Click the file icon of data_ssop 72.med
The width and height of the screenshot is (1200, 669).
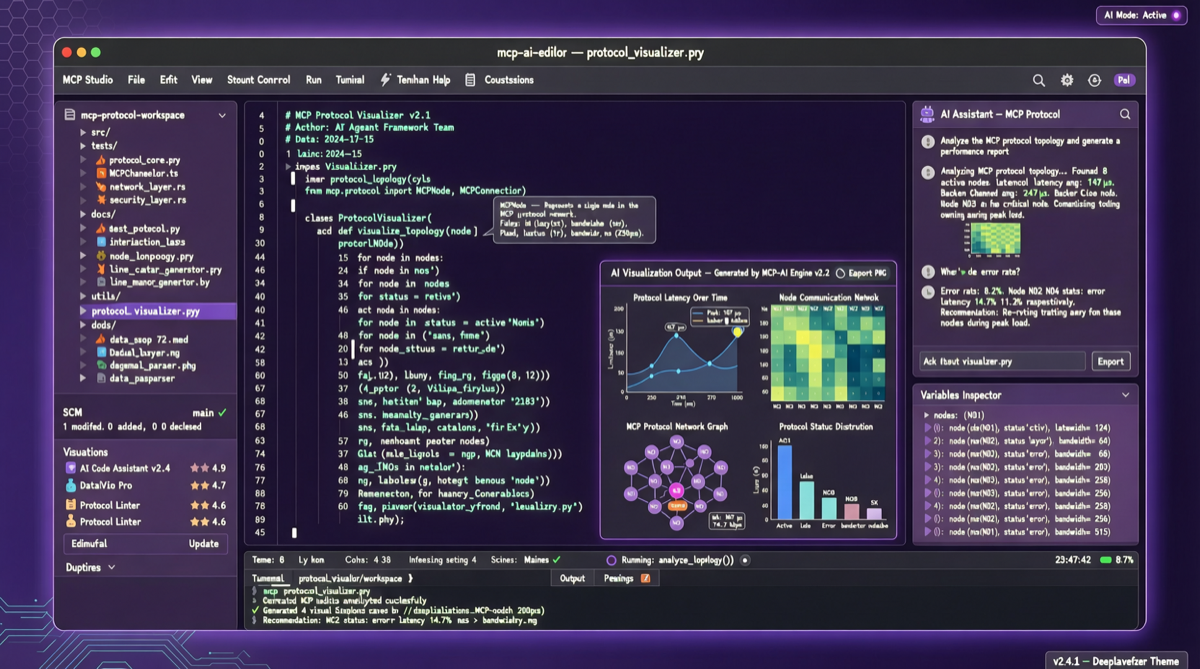[x=101, y=339]
